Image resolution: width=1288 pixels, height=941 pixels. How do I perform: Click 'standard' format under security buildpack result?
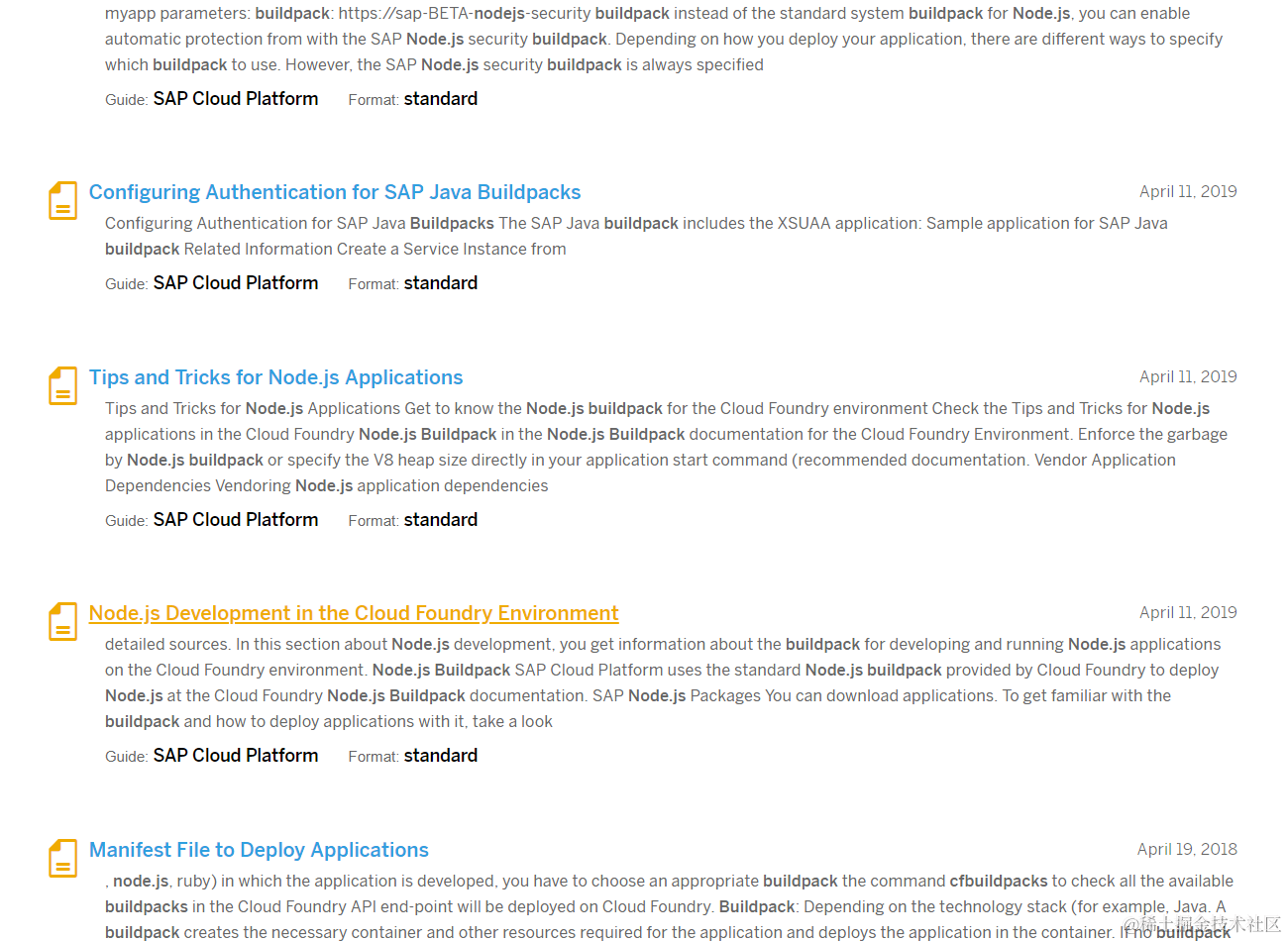(441, 99)
